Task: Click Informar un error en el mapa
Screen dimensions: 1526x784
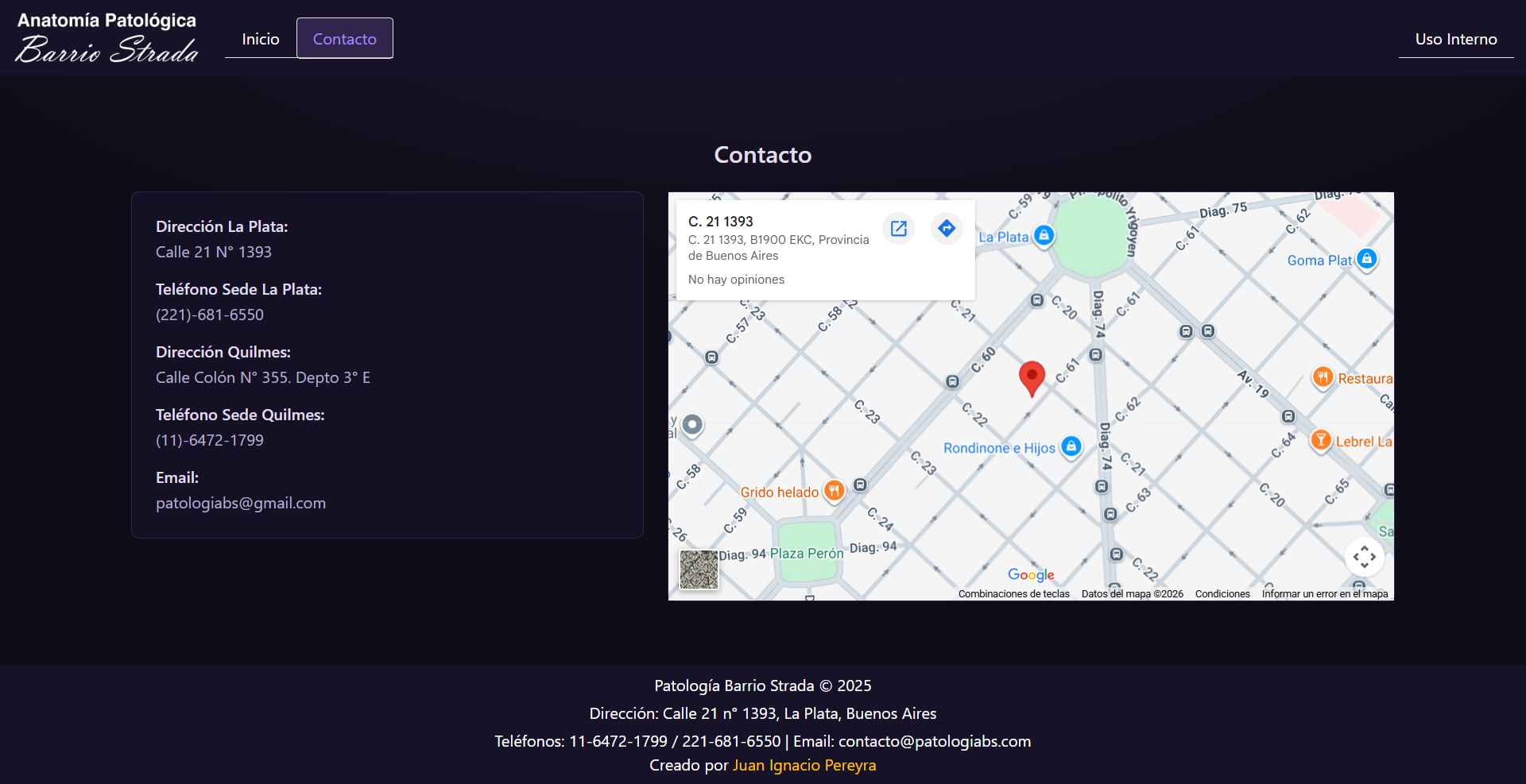Action: (1324, 594)
